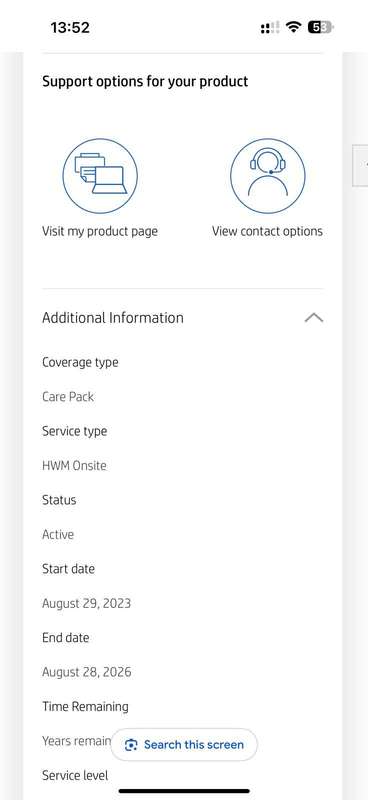
Task: Click the Visit my product page link
Action: point(100,231)
